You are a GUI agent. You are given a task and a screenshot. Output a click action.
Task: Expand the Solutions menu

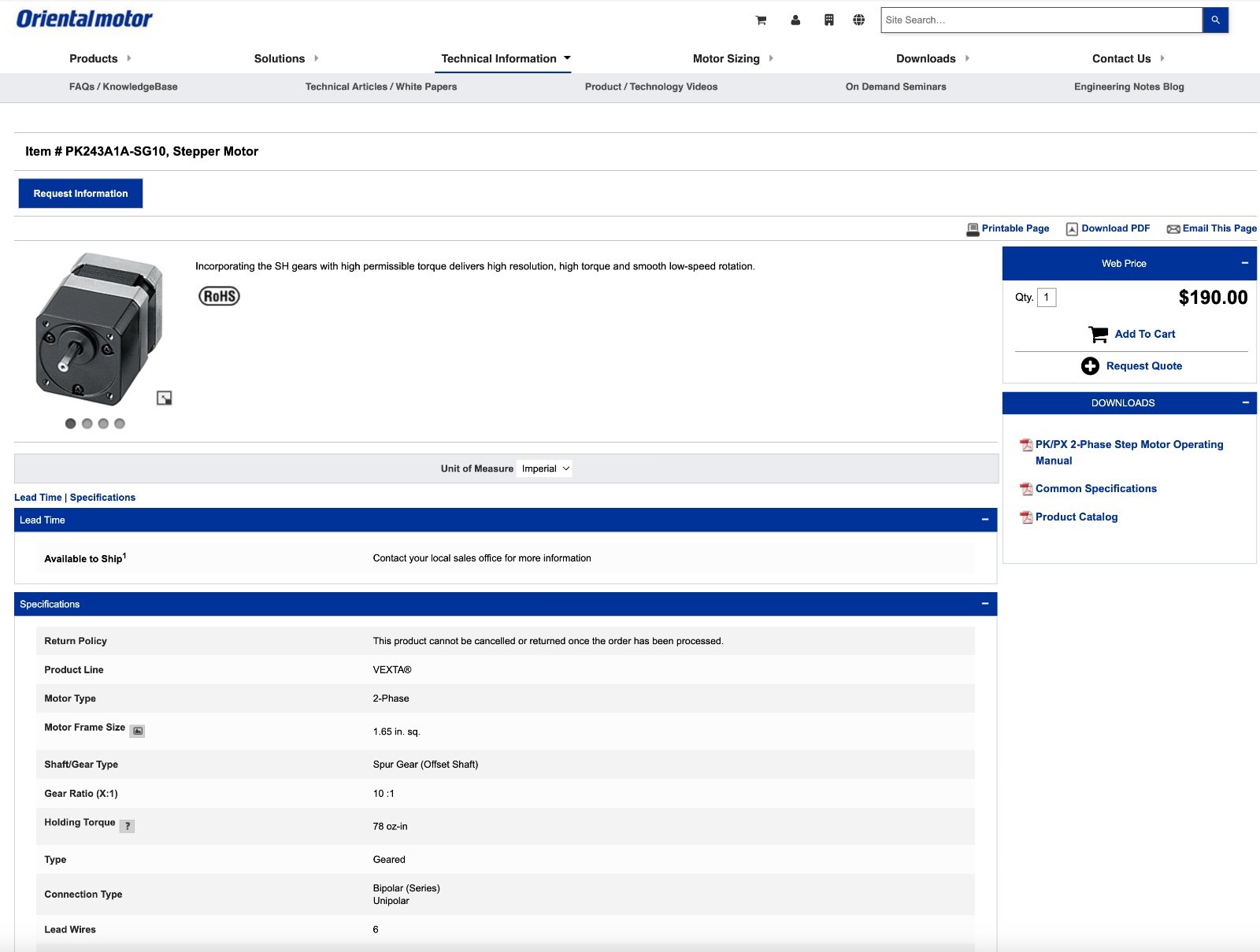tap(286, 58)
